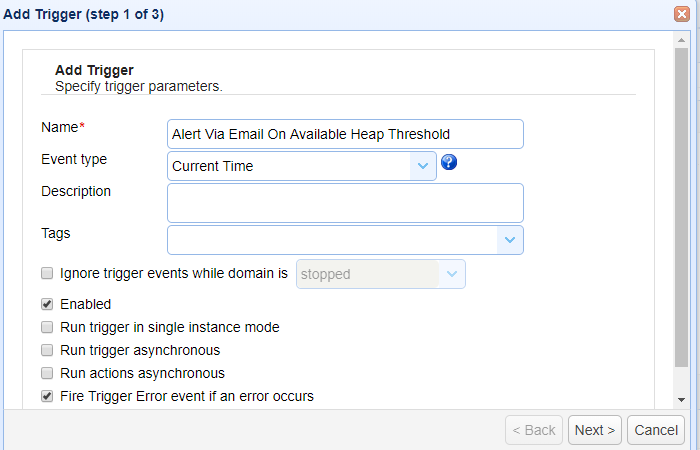
Task: Click the Tags input field
Action: (x=332, y=240)
